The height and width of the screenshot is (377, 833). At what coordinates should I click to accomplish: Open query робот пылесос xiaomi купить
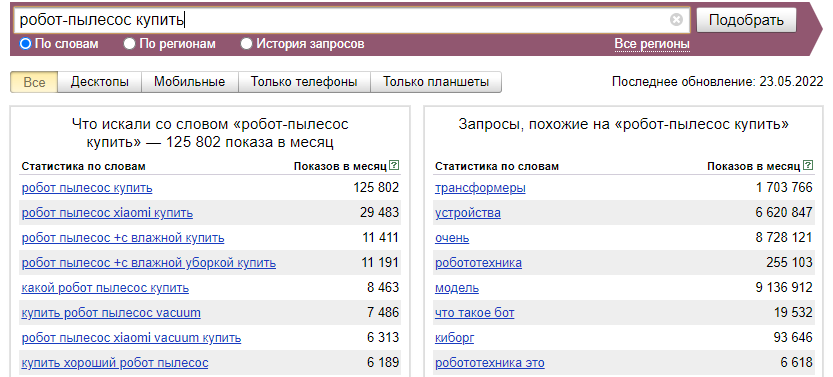click(x=107, y=213)
